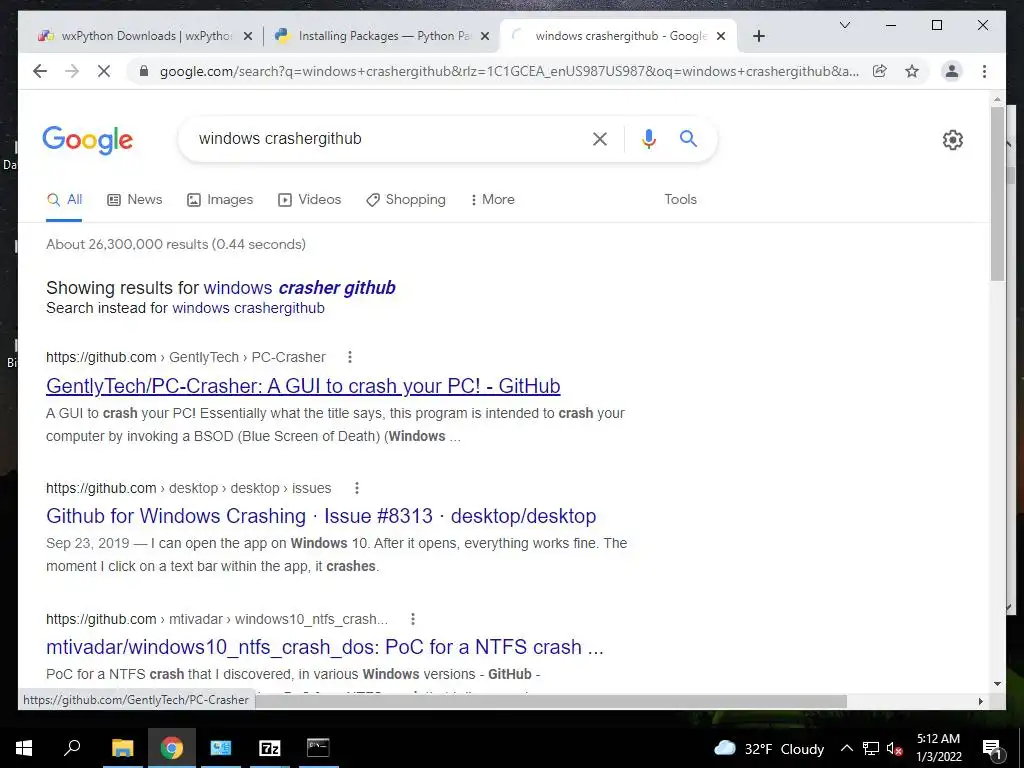Switch to the wxPython Downloads tab
The height and width of the screenshot is (768, 1024).
coord(144,36)
